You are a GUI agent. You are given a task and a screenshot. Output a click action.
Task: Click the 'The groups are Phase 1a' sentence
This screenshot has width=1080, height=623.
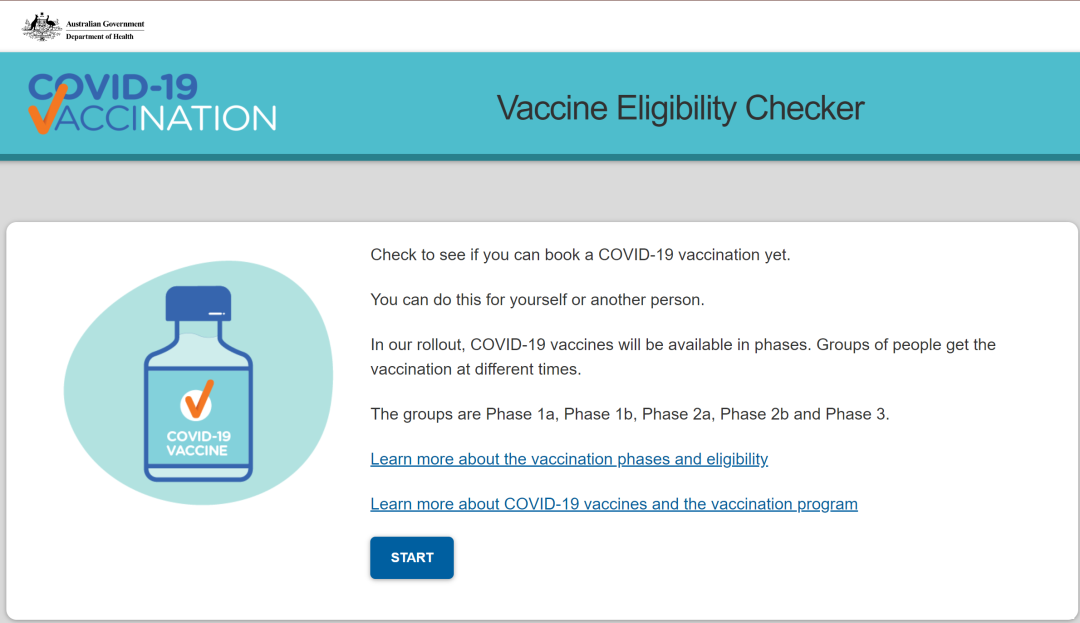[x=630, y=414]
